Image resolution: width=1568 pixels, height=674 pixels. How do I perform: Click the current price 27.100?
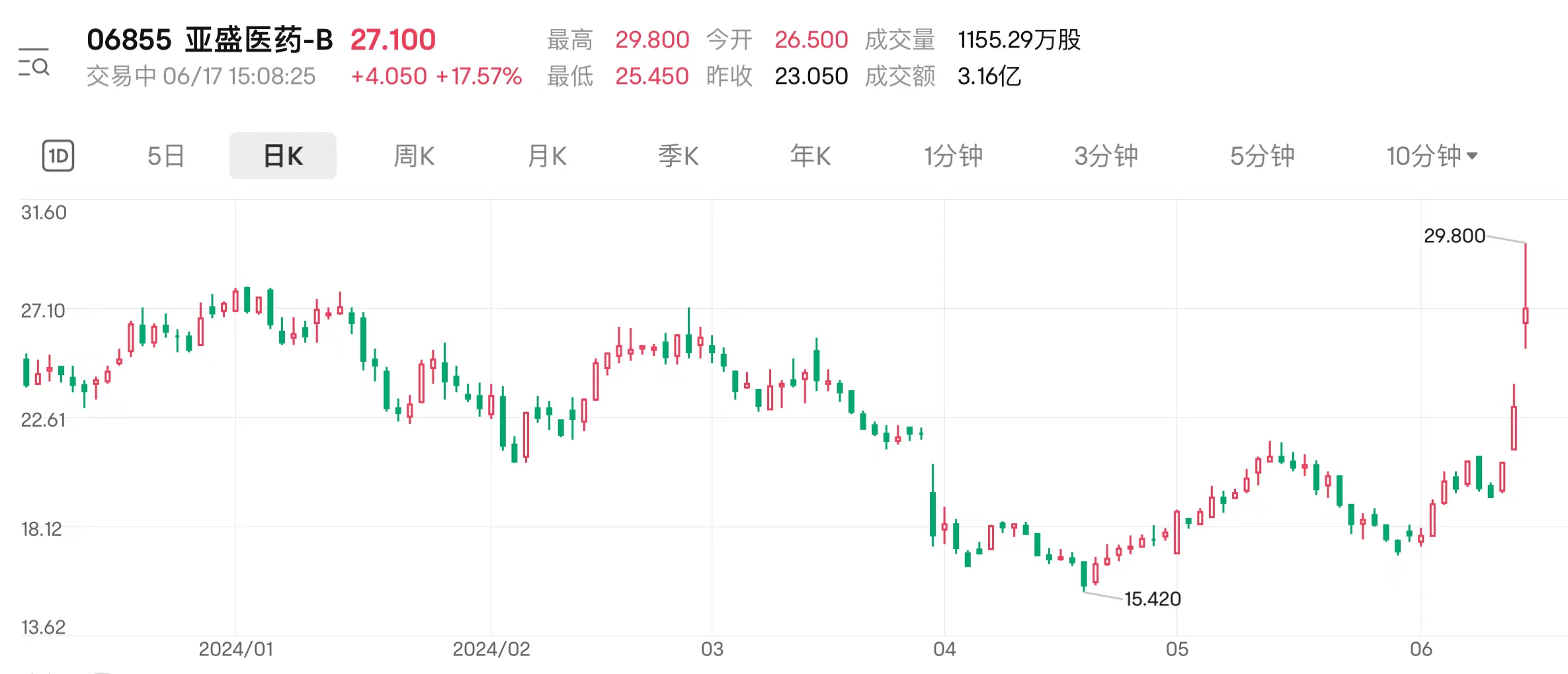click(x=393, y=40)
